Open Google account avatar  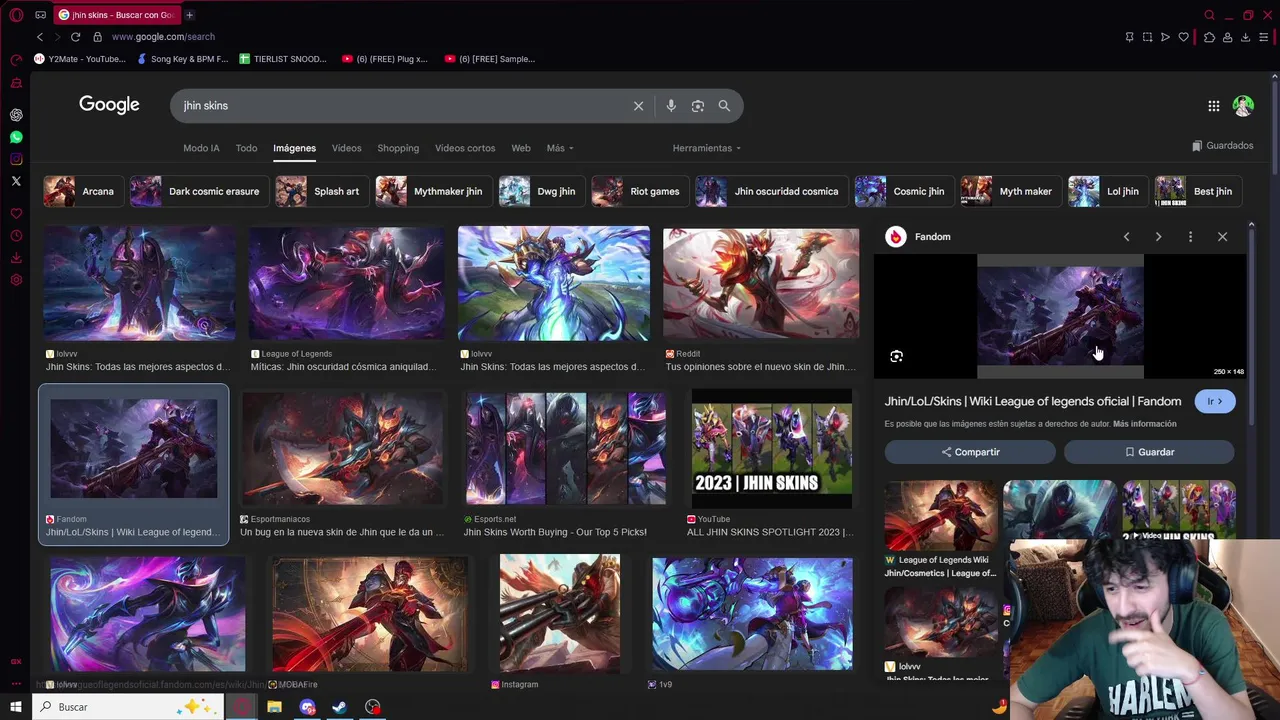(x=1243, y=106)
